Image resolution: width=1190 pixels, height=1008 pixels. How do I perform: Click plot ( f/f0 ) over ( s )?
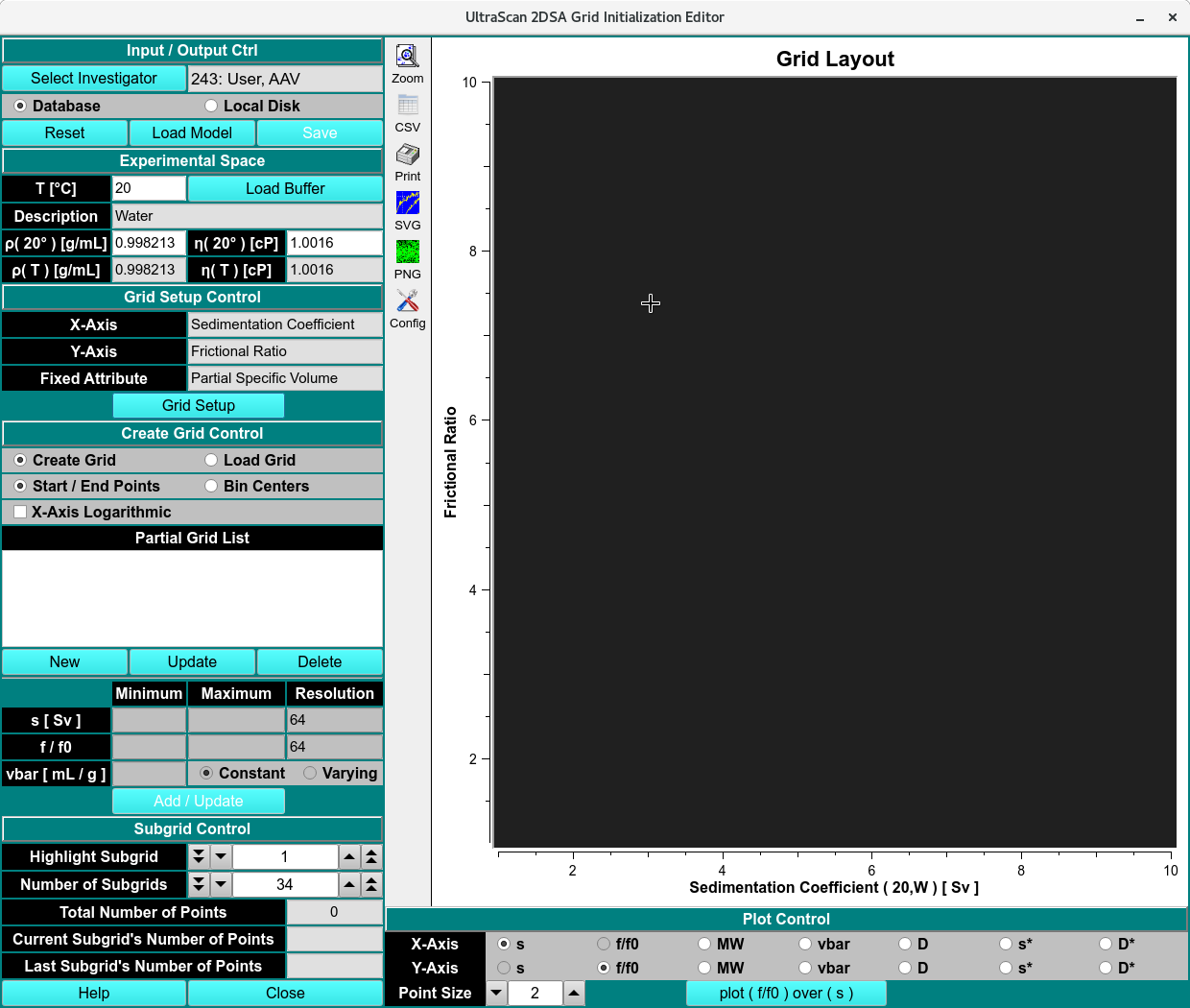point(786,993)
